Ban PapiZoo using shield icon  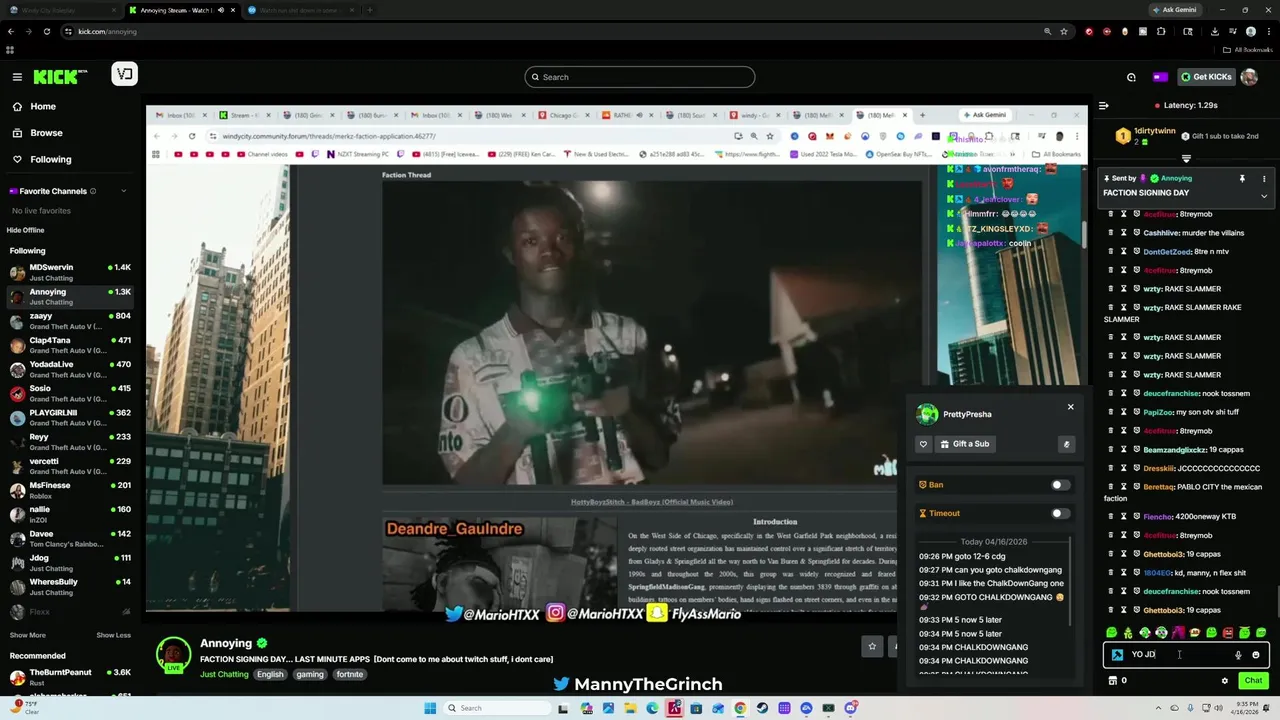point(1136,412)
